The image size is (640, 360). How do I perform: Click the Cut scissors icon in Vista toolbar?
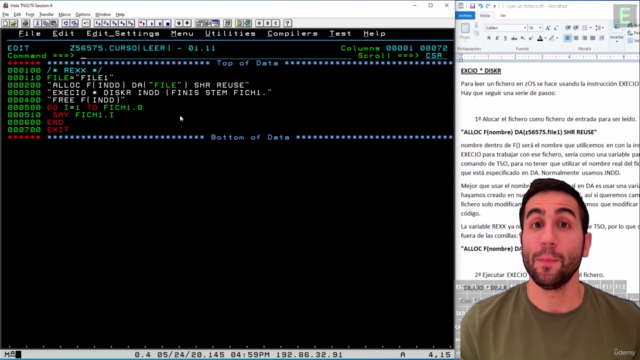click(x=38, y=23)
